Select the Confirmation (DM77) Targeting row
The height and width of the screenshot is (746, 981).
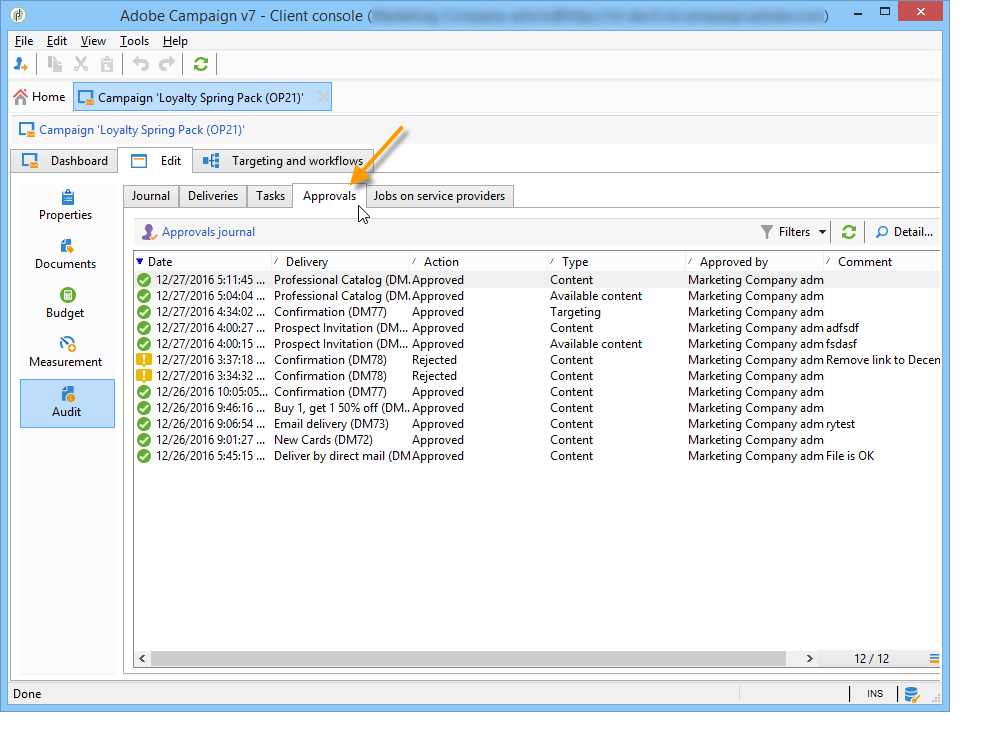coord(537,312)
